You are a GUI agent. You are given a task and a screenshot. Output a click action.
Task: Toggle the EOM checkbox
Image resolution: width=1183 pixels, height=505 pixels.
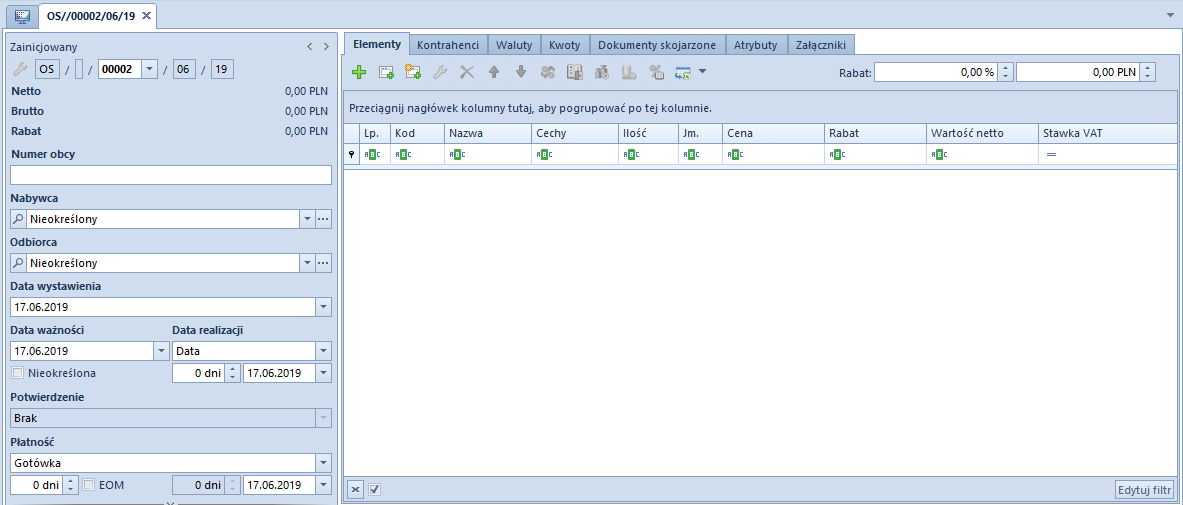tap(89, 485)
